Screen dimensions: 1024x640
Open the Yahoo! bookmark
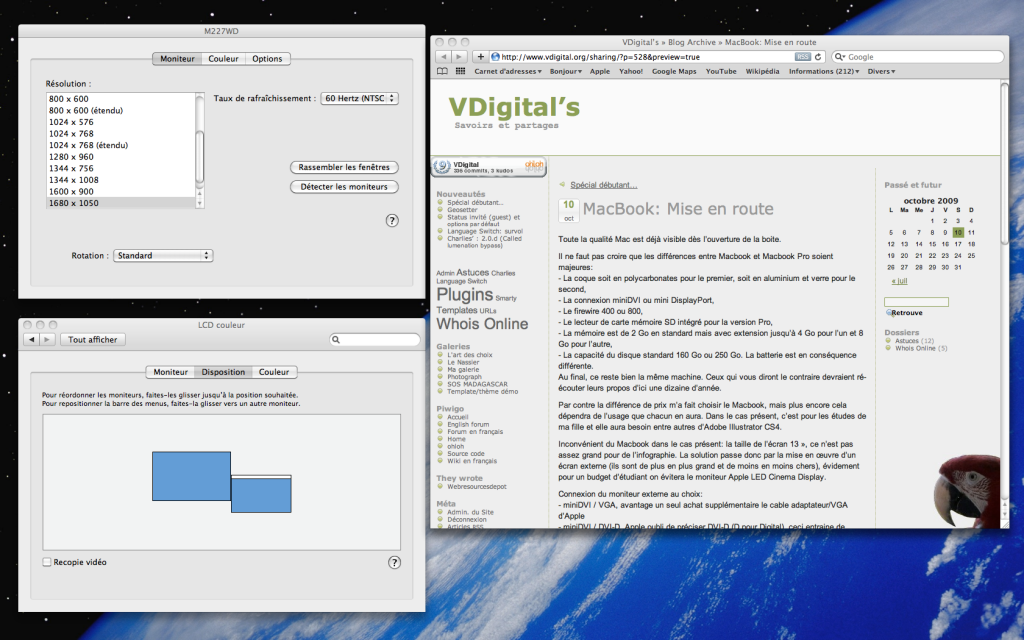631,71
